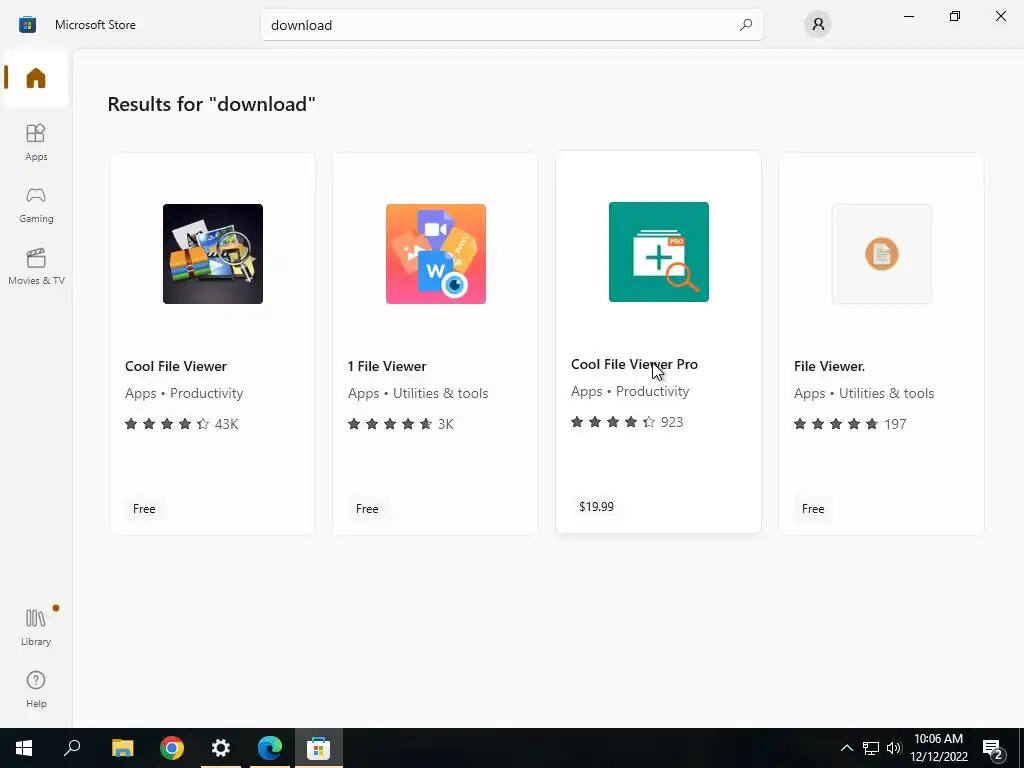Click the 'File Viewer.' title
This screenshot has width=1024, height=768.
pos(829,366)
